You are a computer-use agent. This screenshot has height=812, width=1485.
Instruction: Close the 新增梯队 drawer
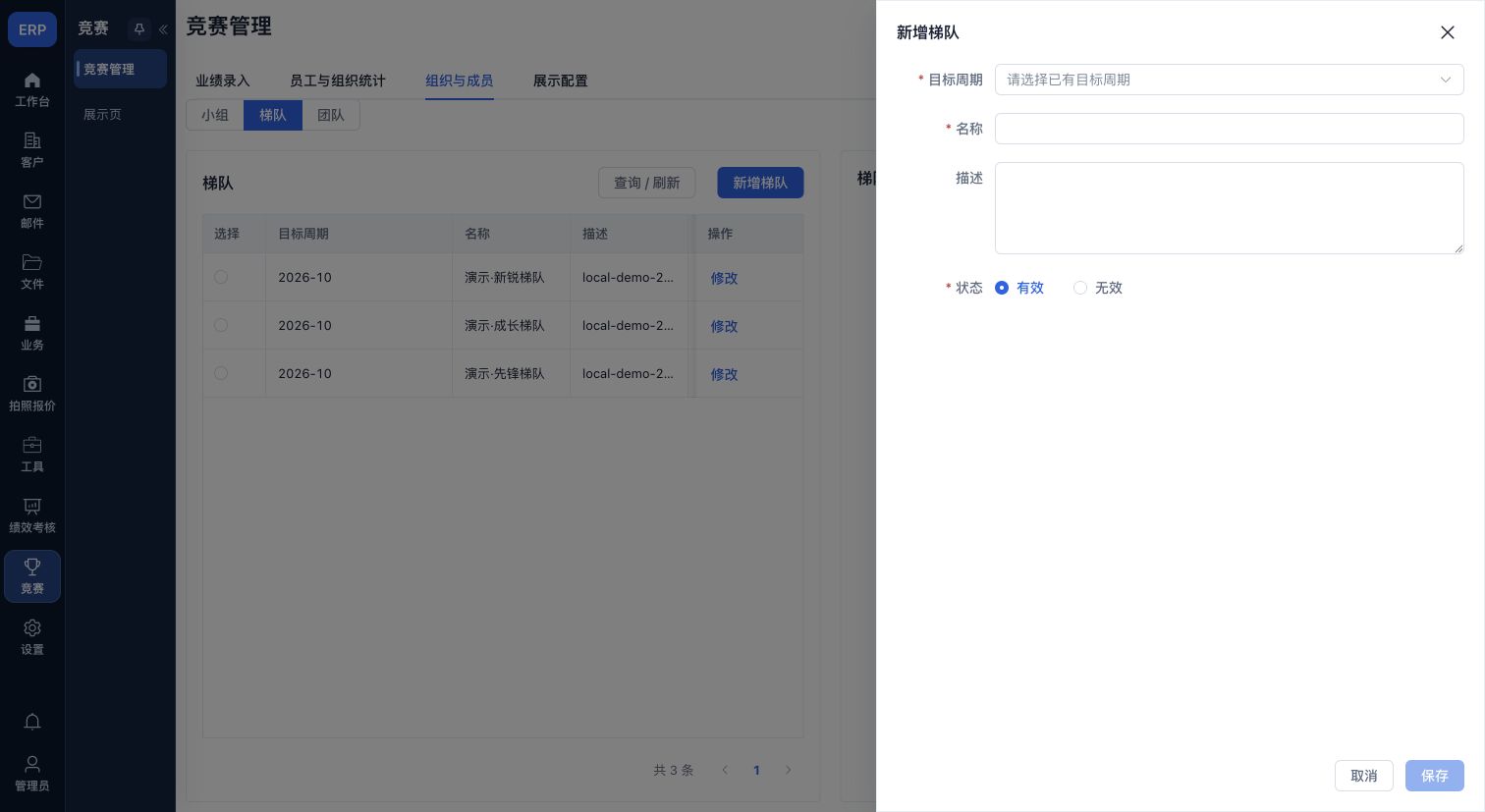pyautogui.click(x=1447, y=32)
